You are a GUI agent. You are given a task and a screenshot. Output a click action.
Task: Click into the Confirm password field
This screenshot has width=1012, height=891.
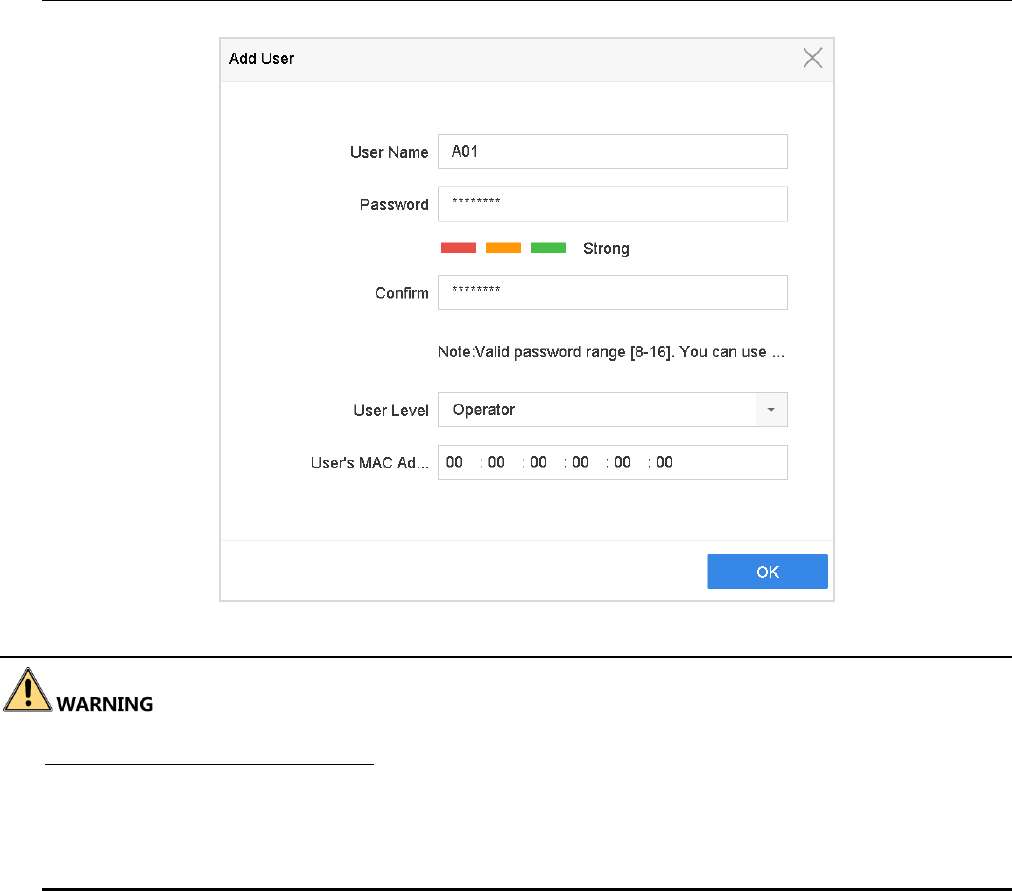612,293
